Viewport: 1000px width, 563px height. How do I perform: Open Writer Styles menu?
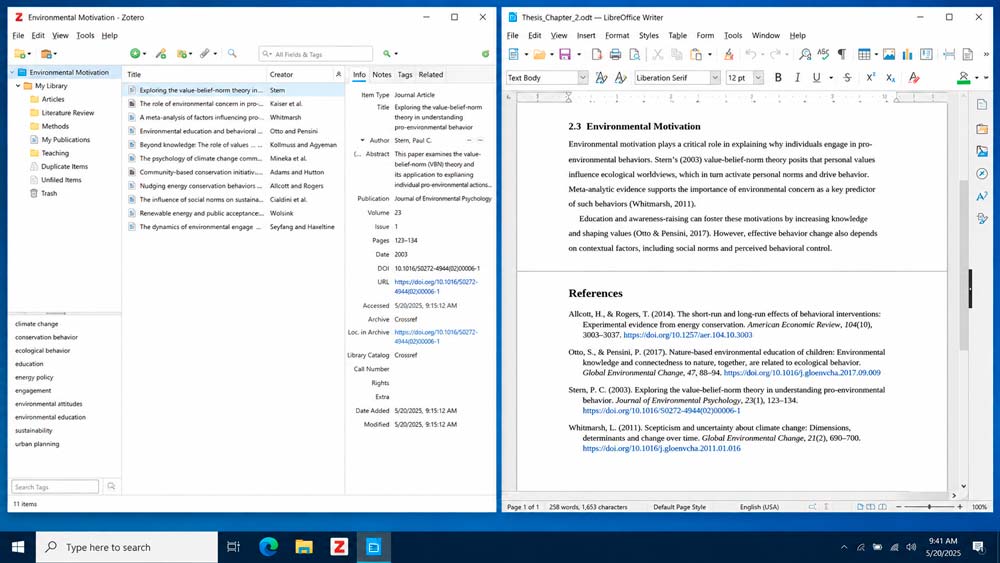pyautogui.click(x=649, y=36)
